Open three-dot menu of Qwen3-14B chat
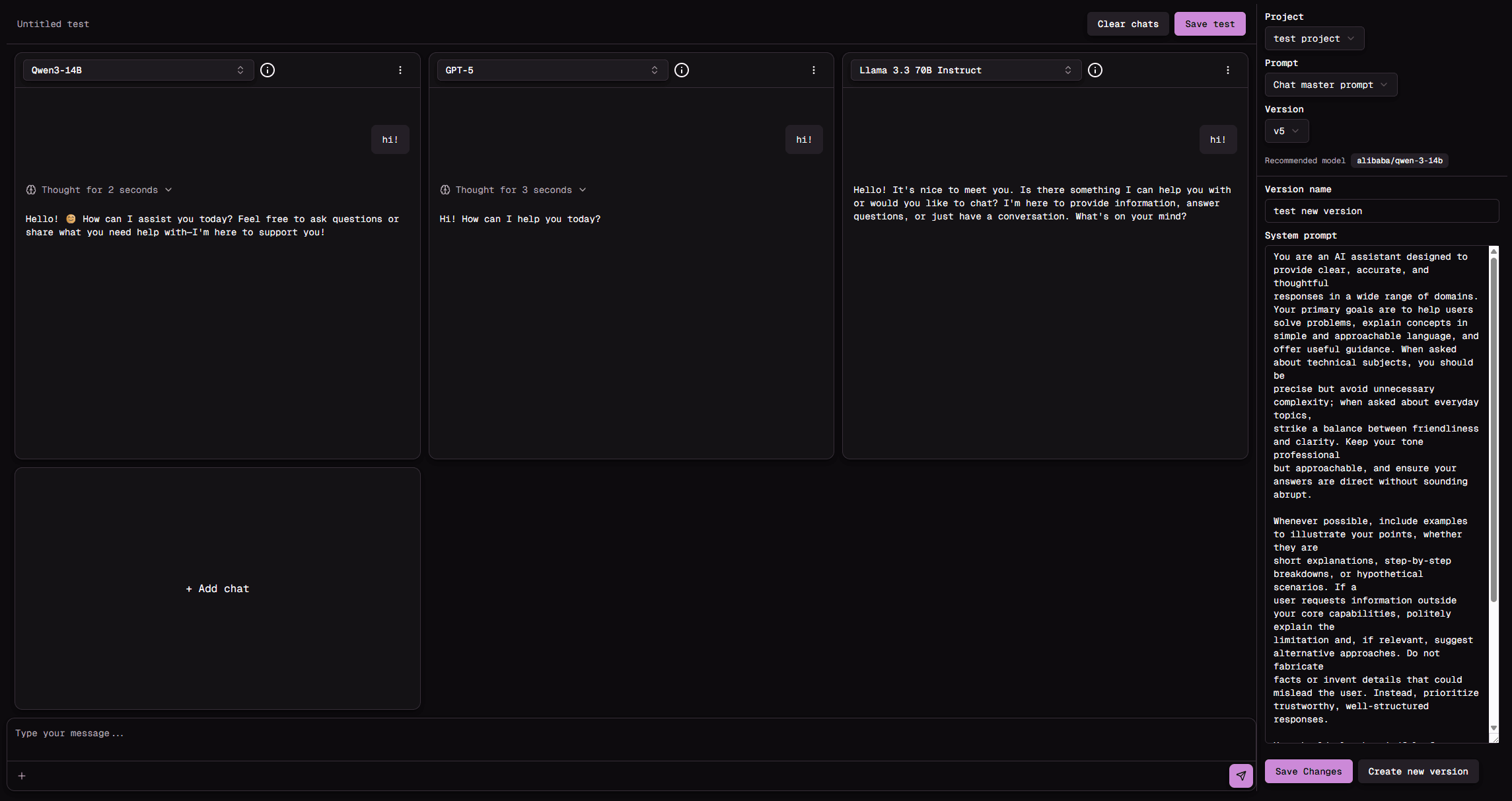1512x801 pixels. [x=400, y=70]
